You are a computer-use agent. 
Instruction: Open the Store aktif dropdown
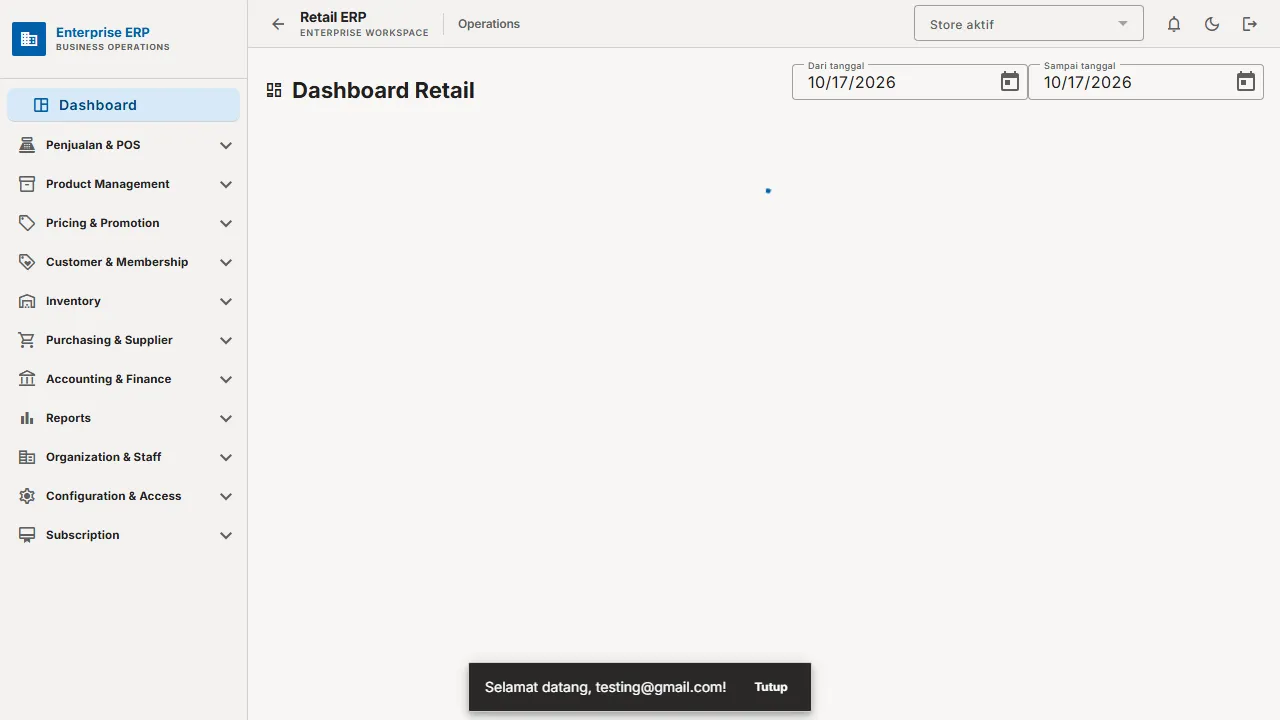pyautogui.click(x=1028, y=24)
